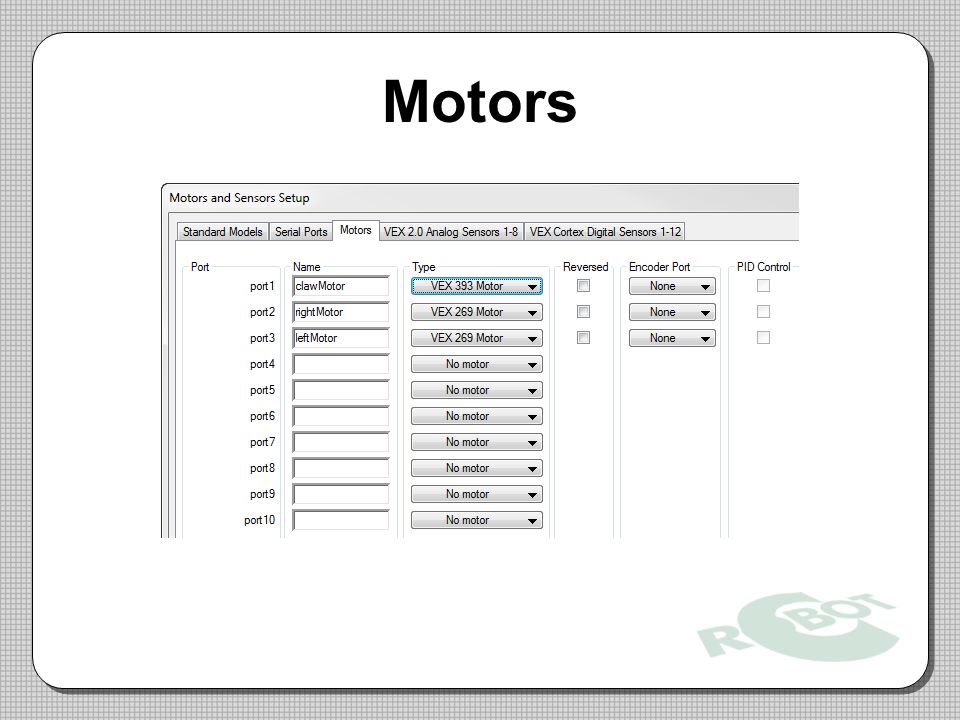Click the port10 label text
Screen dimensions: 960x720
[260, 520]
